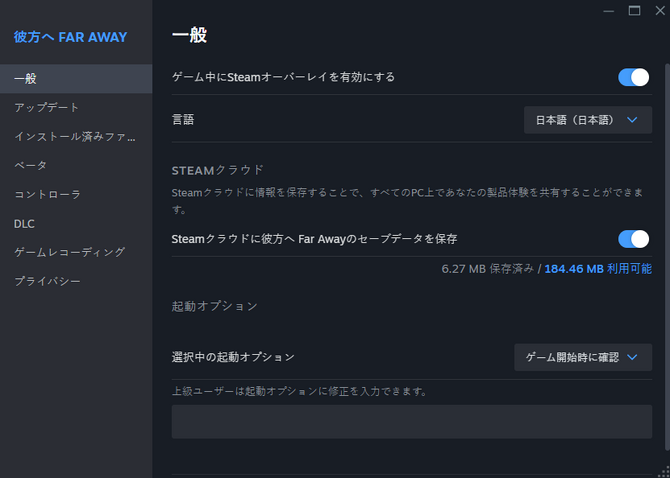
Task: Maximize the properties window
Action: [x=634, y=10]
